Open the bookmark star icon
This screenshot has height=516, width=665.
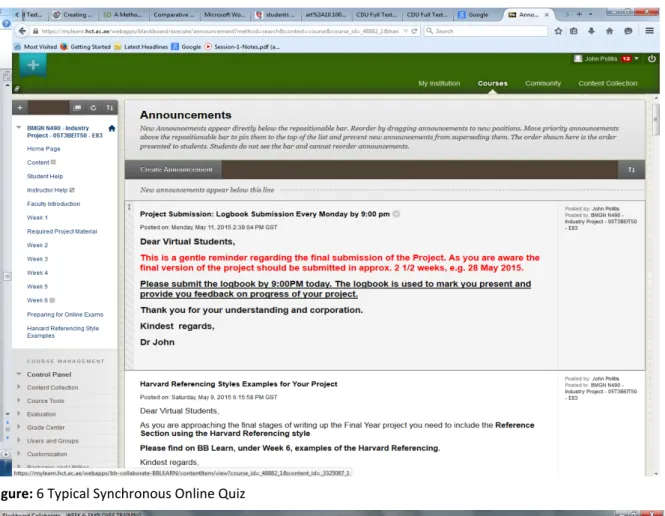558,31
